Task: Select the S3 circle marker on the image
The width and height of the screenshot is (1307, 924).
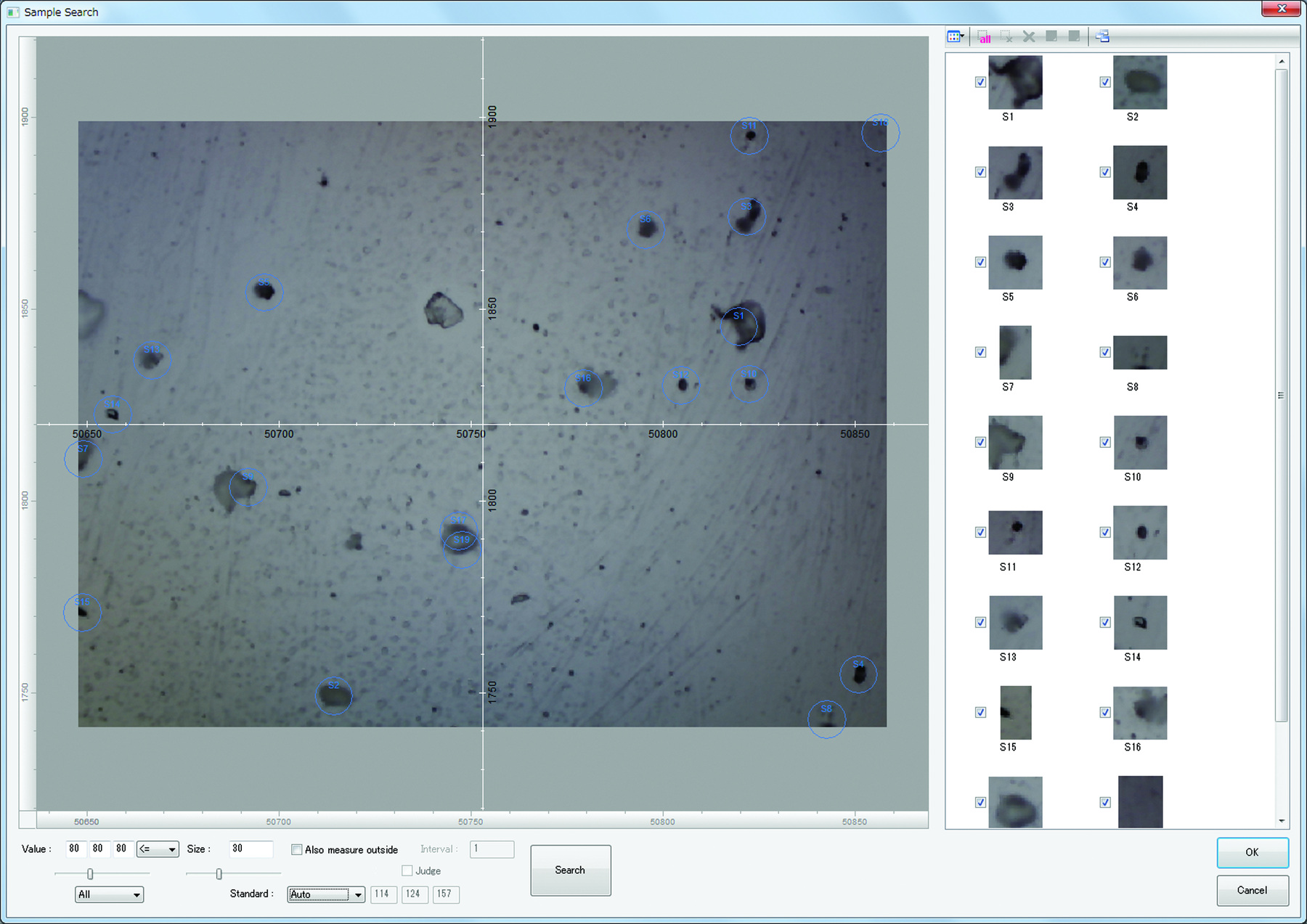Action: [x=746, y=216]
